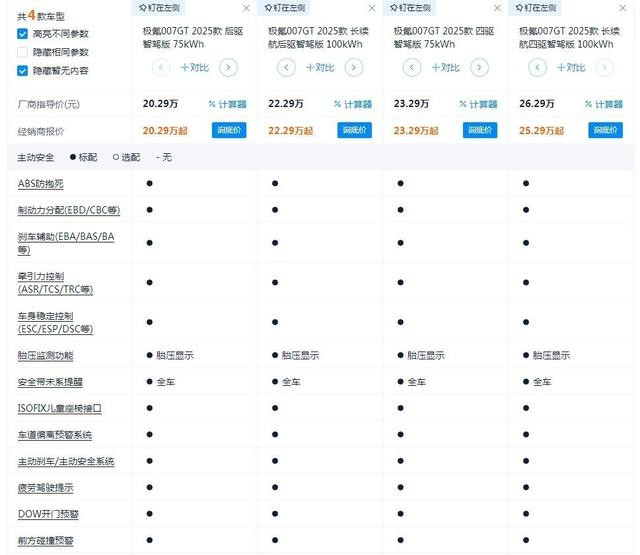
Task: Move 四驱智驾版 75kWh column right
Action: pyautogui.click(x=479, y=67)
